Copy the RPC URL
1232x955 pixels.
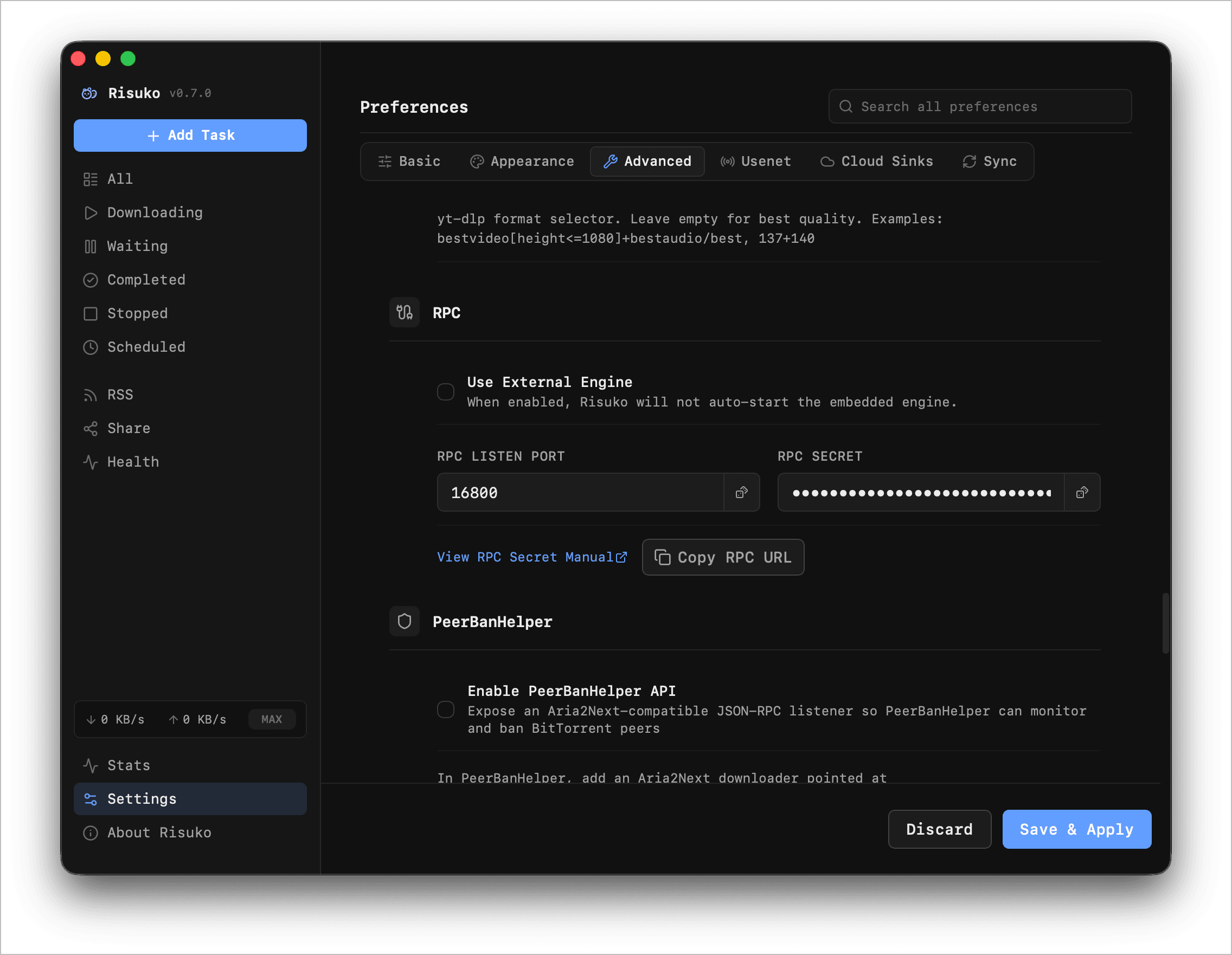723,558
